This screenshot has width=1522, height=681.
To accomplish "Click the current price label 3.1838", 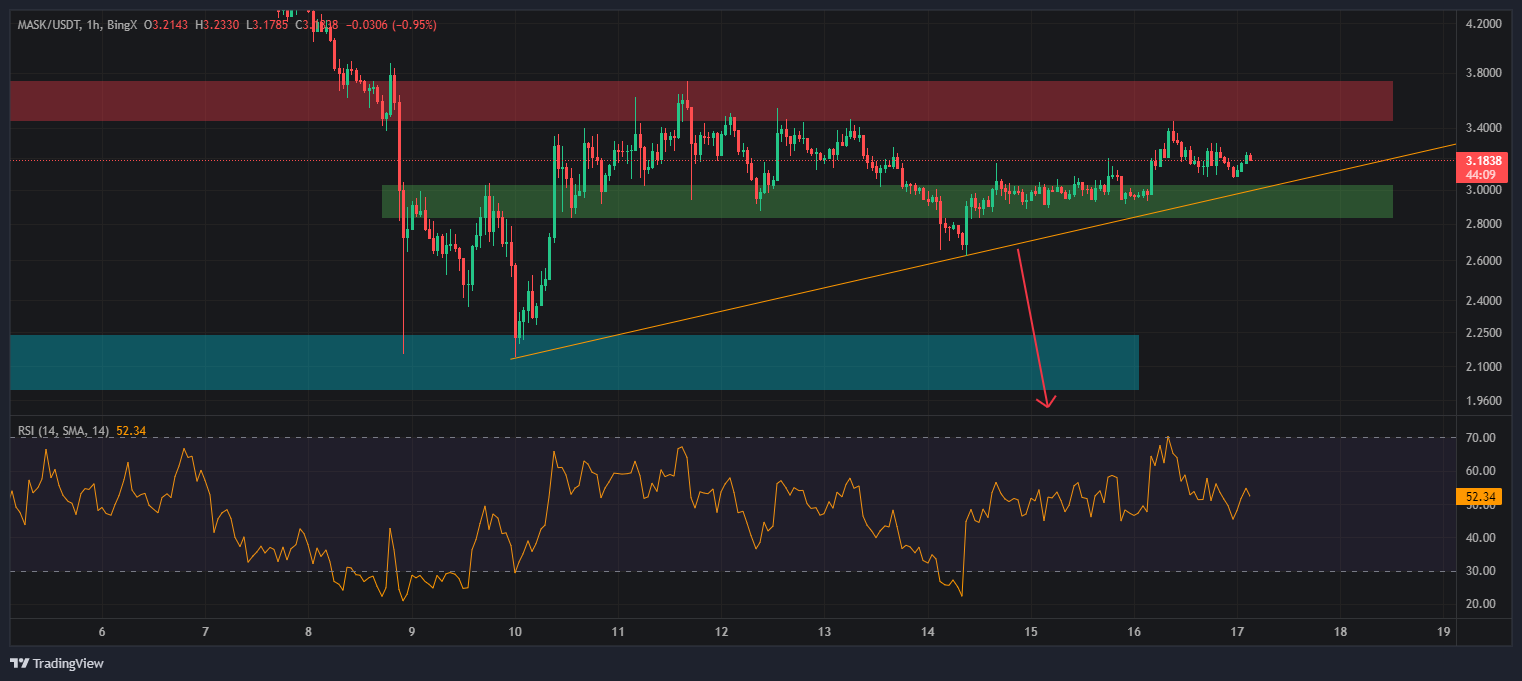I will pyautogui.click(x=1482, y=160).
